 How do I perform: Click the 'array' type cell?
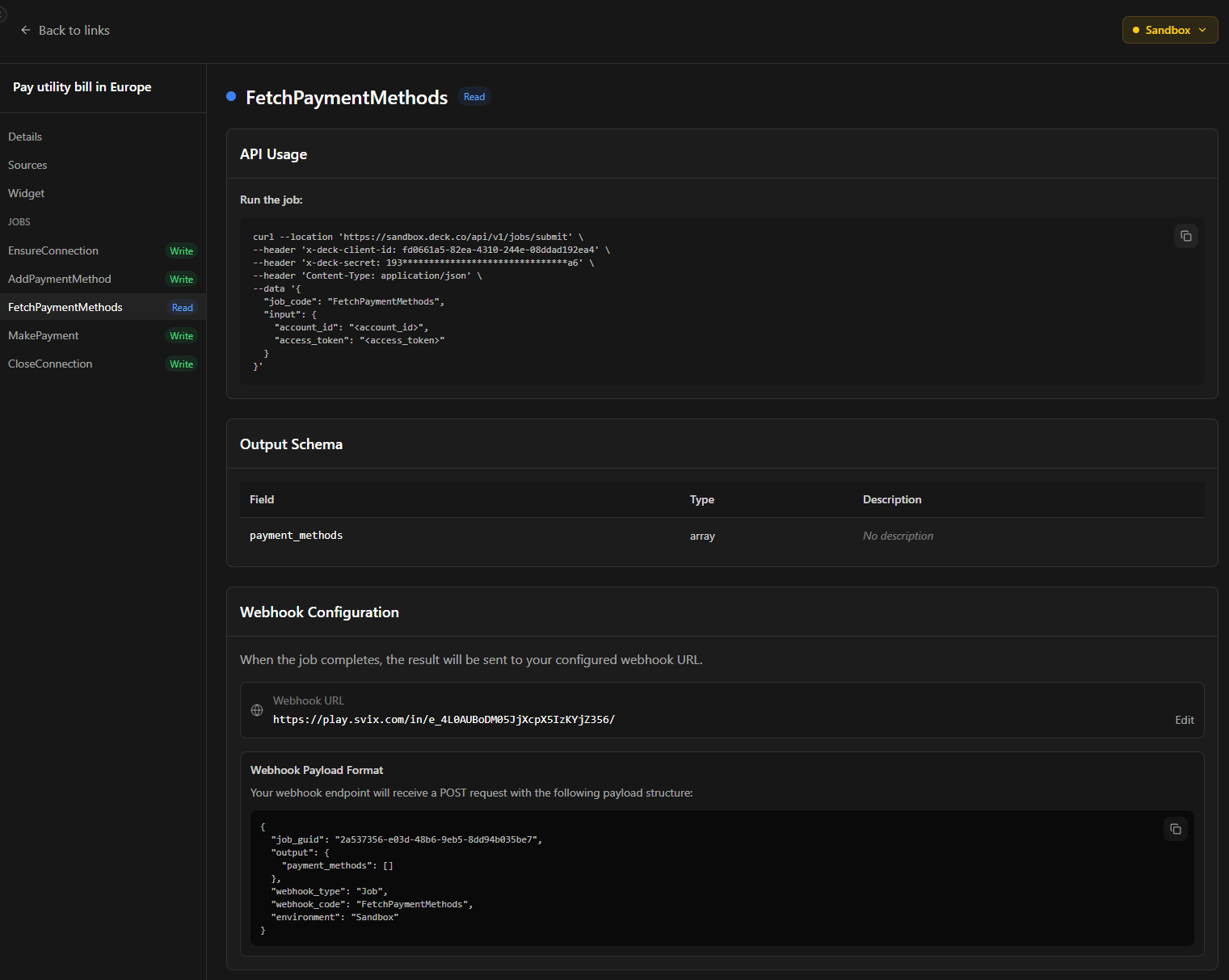point(702,536)
